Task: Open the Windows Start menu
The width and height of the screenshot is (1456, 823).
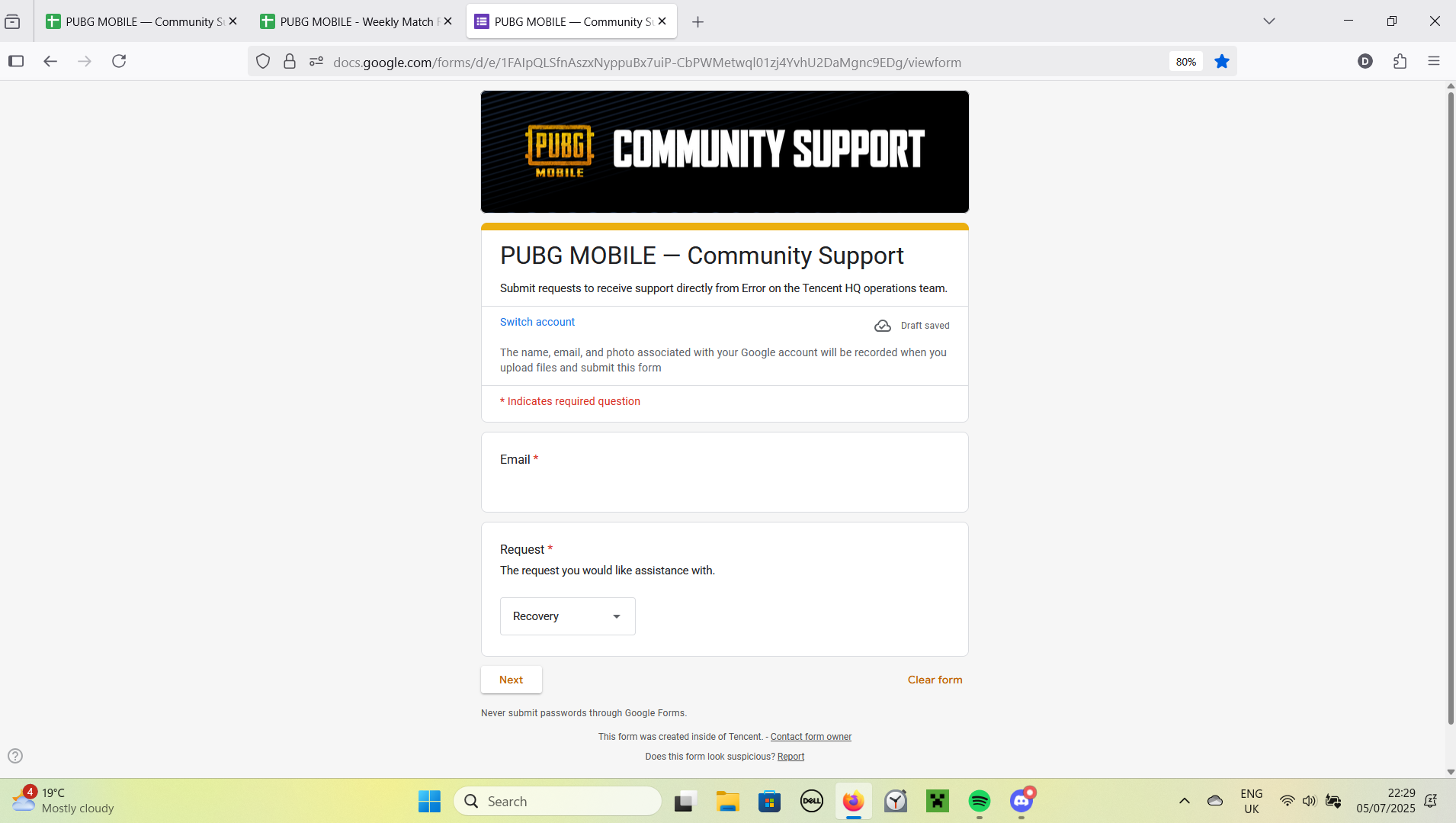Action: (429, 801)
